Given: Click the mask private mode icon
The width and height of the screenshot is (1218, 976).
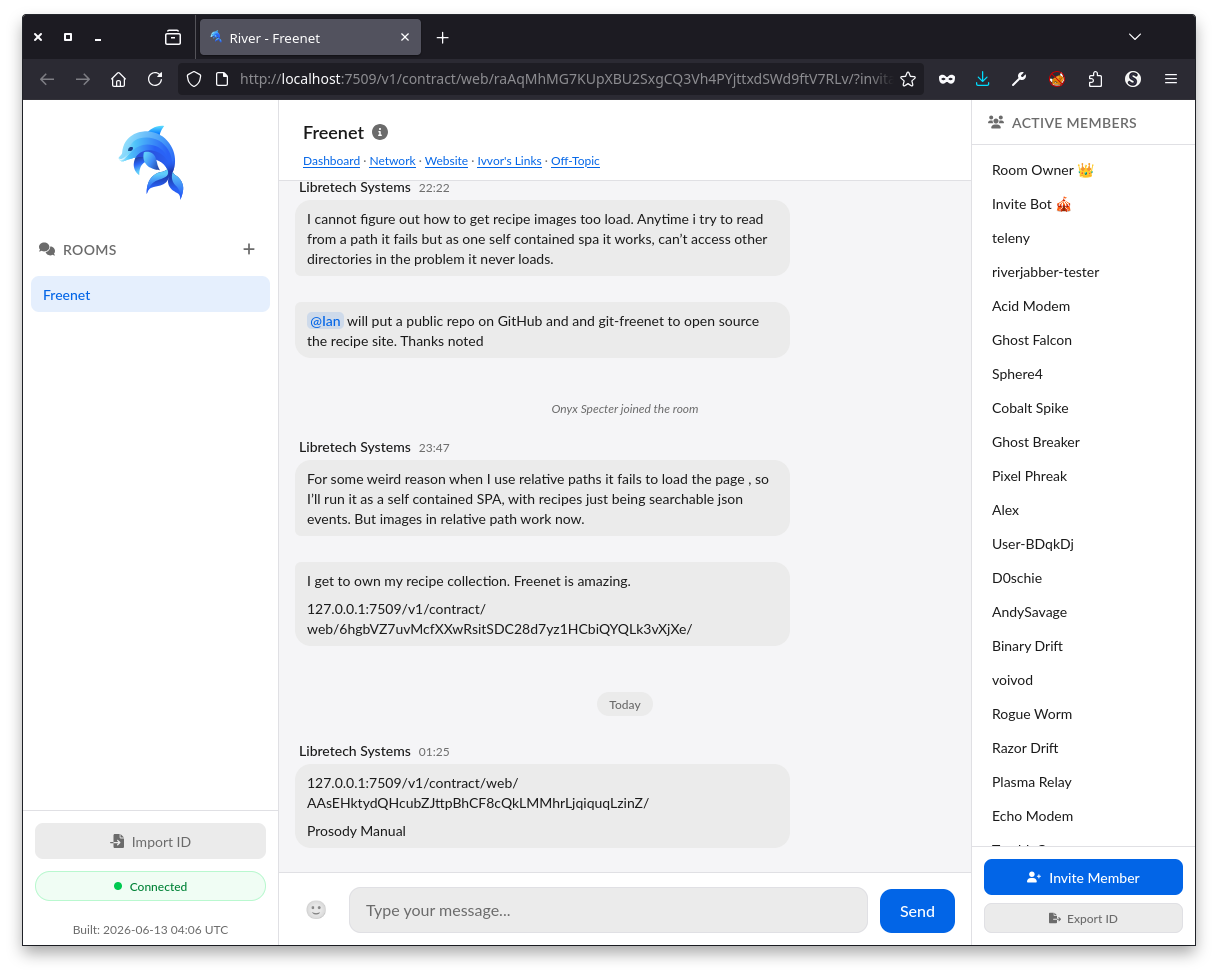Looking at the screenshot, I should click(x=946, y=79).
